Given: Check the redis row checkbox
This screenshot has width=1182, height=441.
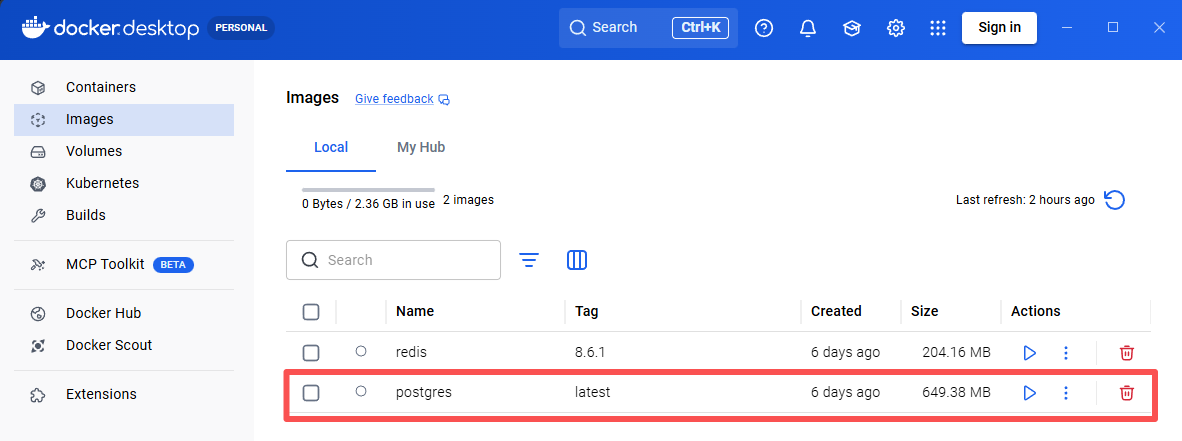Looking at the screenshot, I should (311, 352).
